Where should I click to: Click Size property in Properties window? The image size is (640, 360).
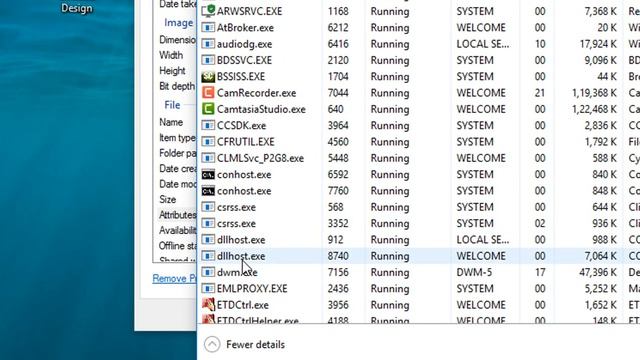(168, 200)
